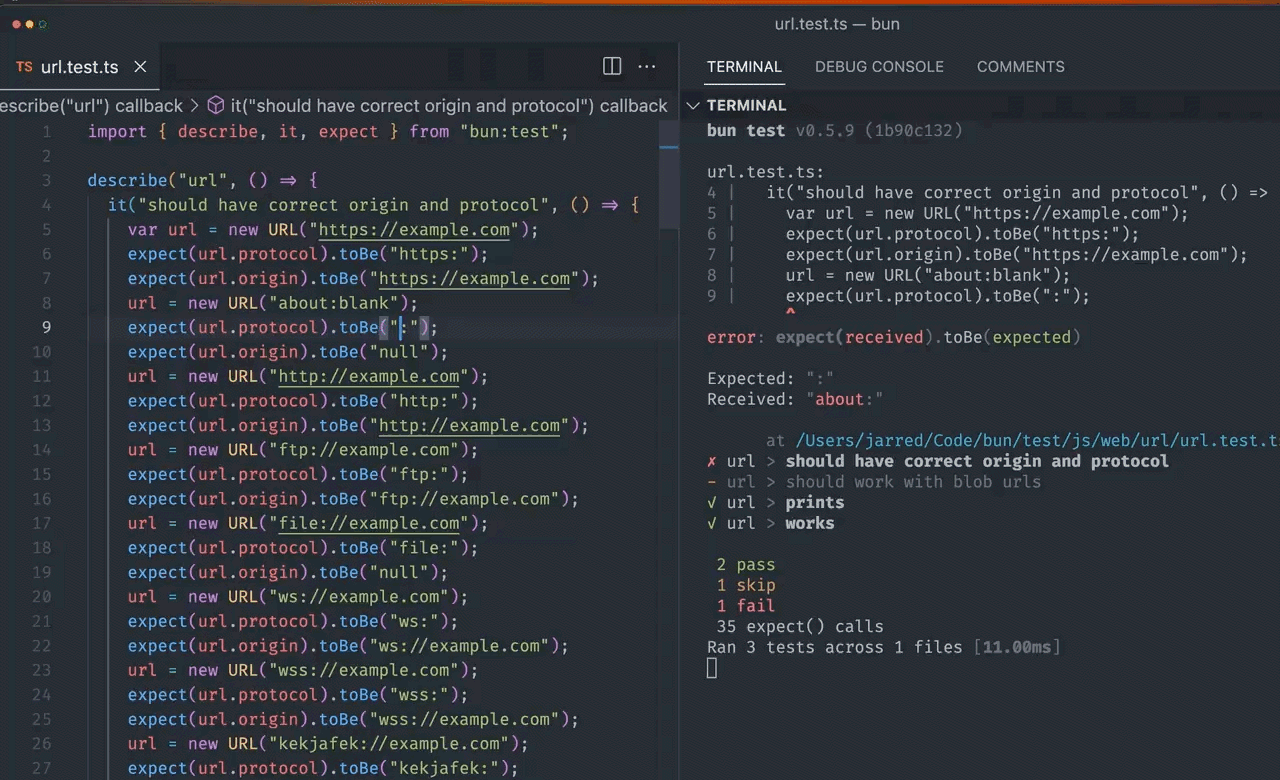Open the editor more actions ellipsis menu

[x=647, y=67]
